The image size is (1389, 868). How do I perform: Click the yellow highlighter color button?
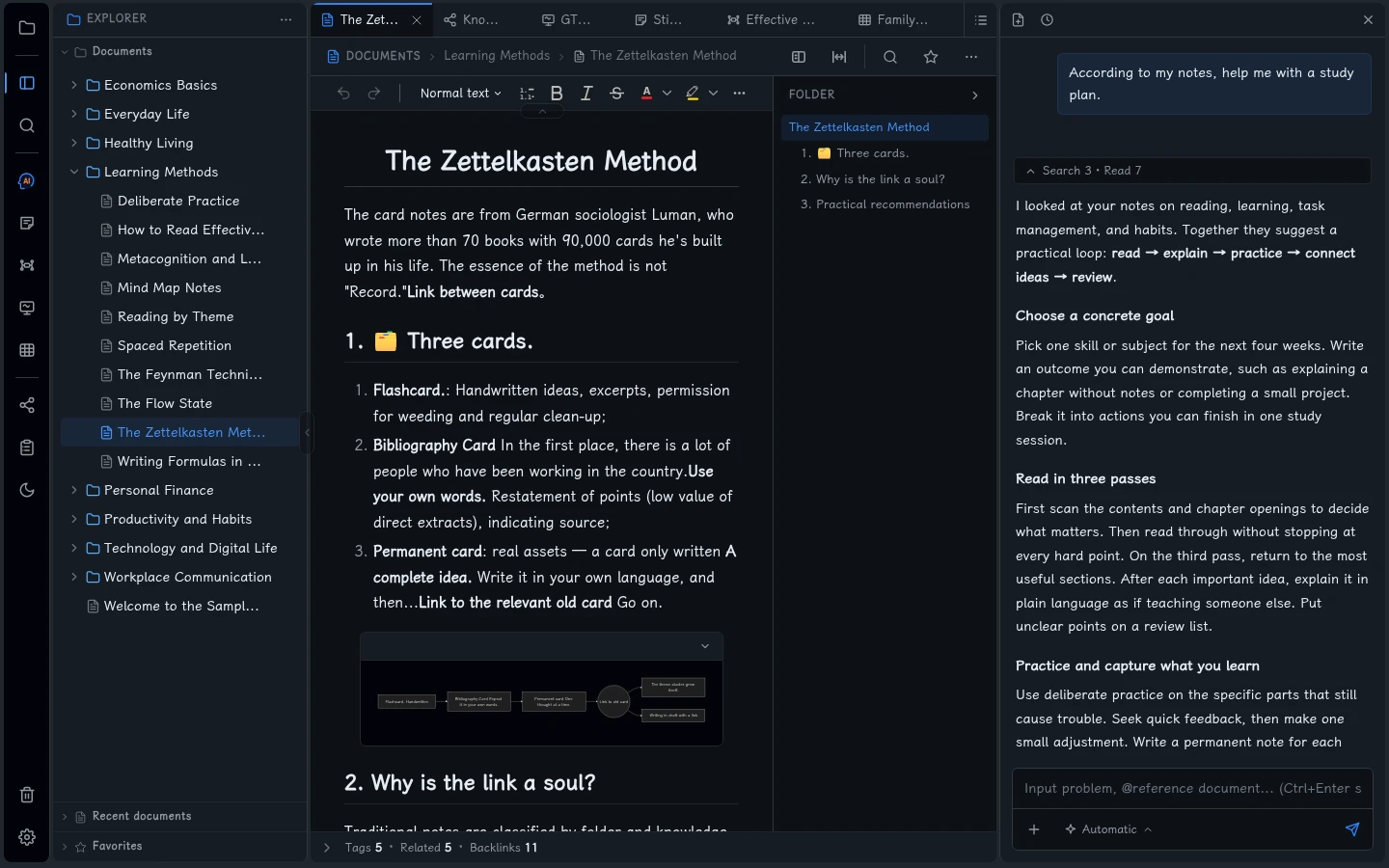[693, 94]
